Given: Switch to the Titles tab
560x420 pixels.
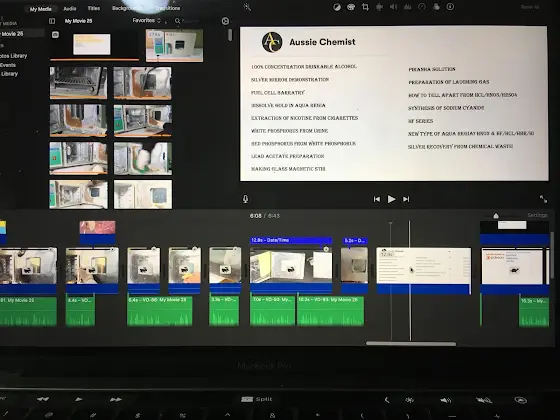Looking at the screenshot, I should [x=94, y=8].
